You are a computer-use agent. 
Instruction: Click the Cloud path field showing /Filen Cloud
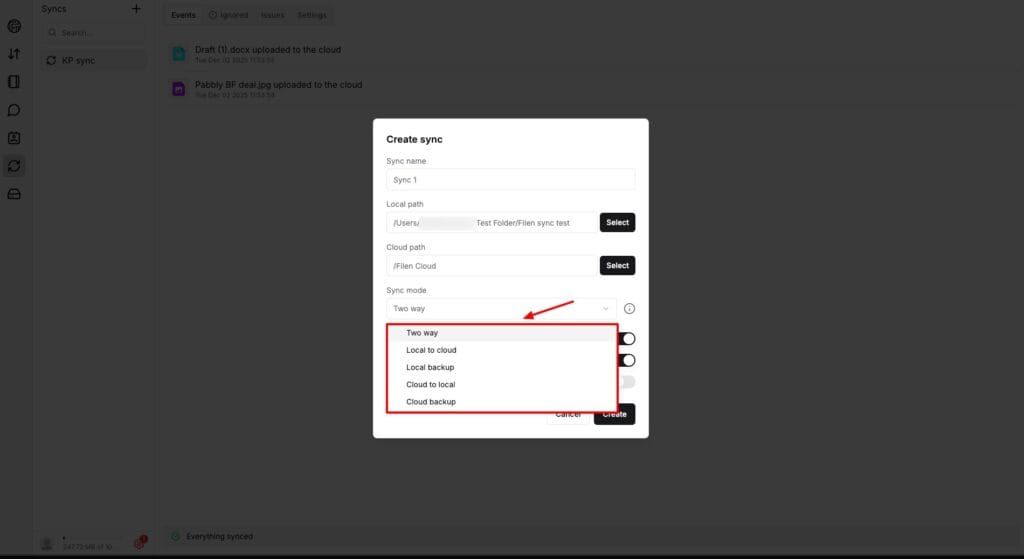click(x=491, y=266)
